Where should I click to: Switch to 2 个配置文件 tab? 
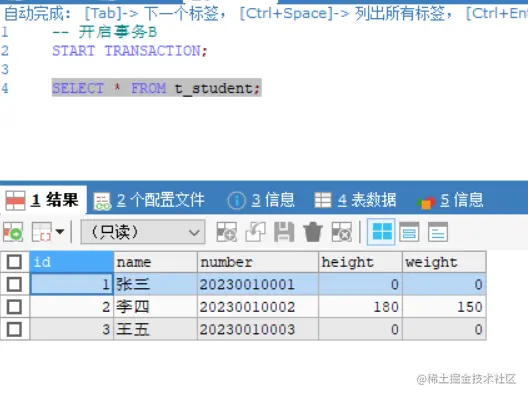pos(149,200)
